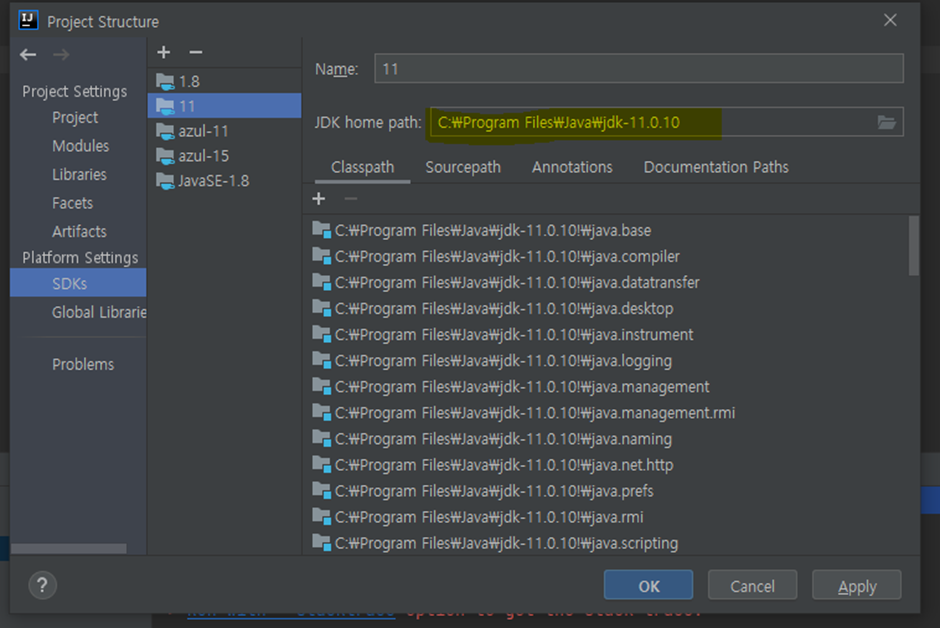
Task: Click the forward navigation arrow
Action: 61,55
